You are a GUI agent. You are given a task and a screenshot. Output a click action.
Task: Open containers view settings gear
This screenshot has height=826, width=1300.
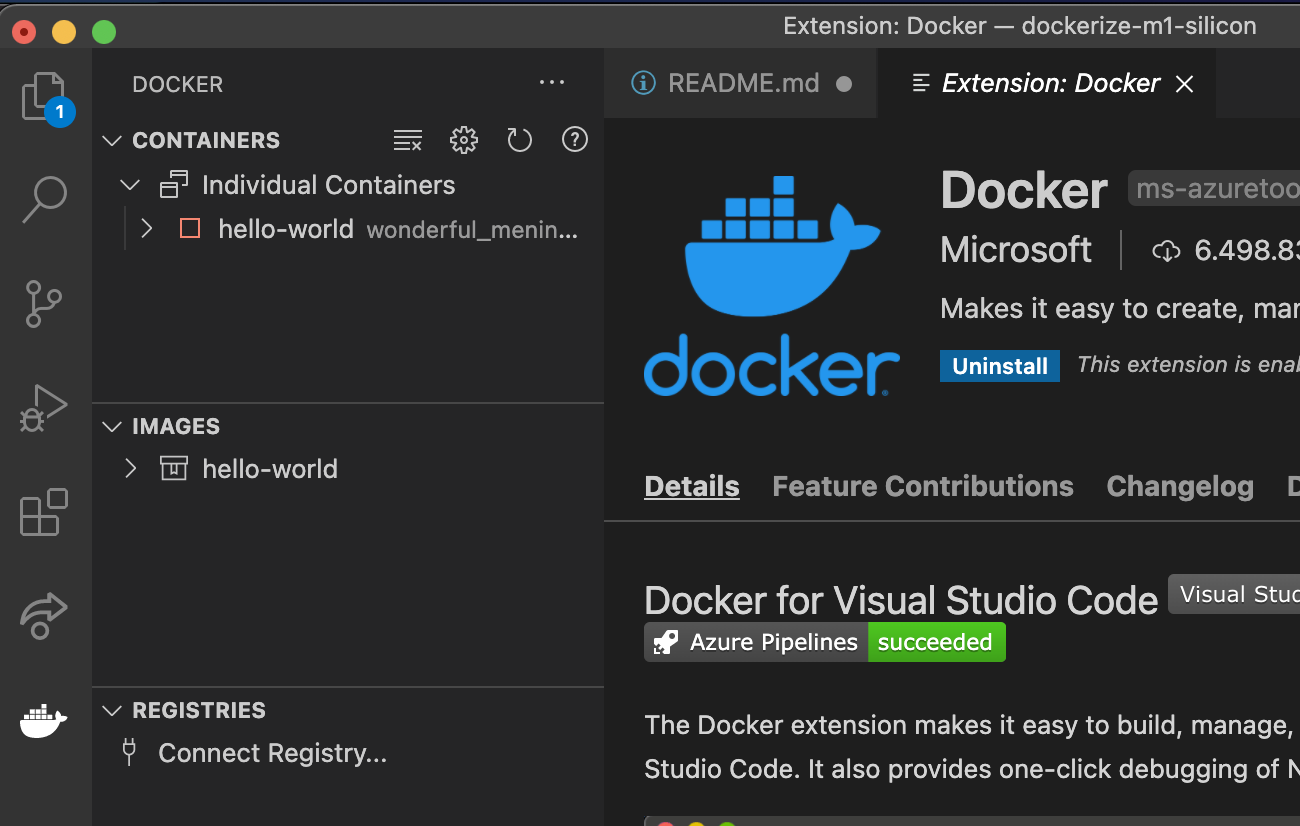coord(463,140)
